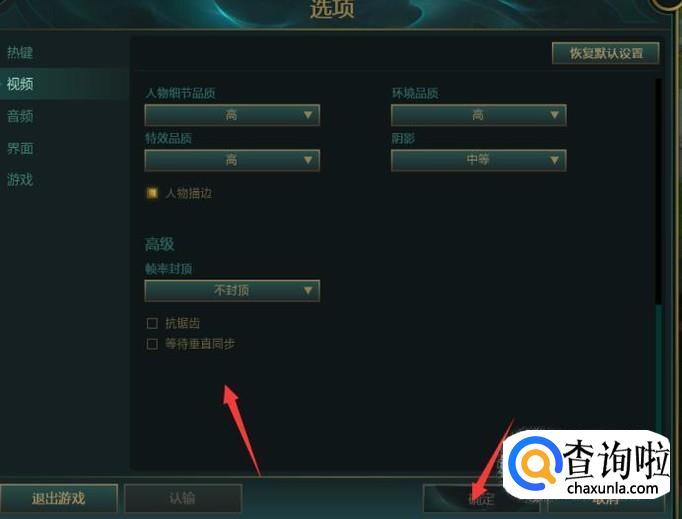Enable the 抗锯齿 checkbox
Screen dimensions: 682x519
coord(152,323)
